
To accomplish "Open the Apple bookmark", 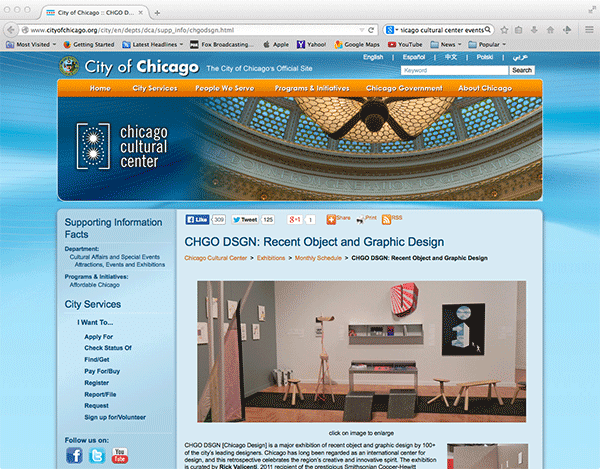I will pyautogui.click(x=276, y=44).
